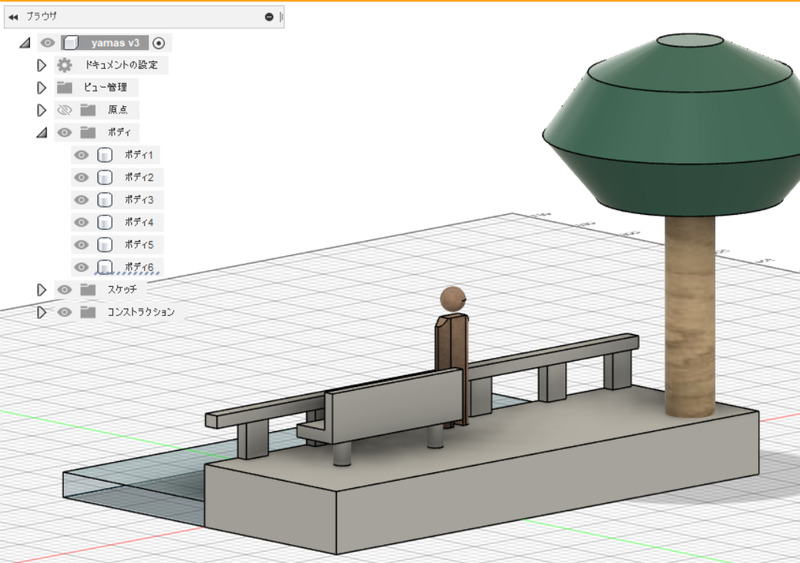Screen dimensions: 800x563
Task: Click the ボディ3 body cylinder icon
Action: tap(104, 200)
